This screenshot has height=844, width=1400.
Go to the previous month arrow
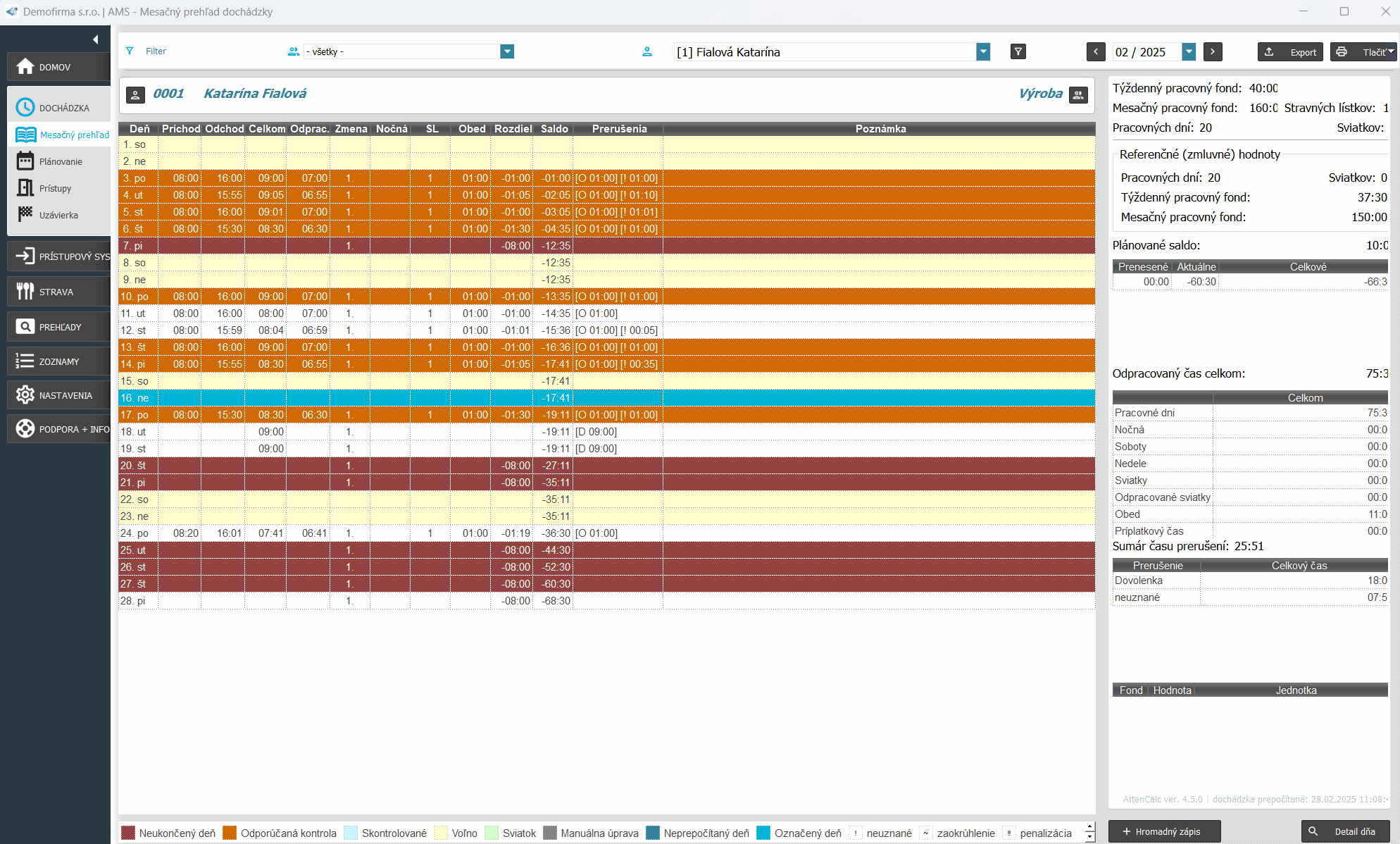(1096, 51)
